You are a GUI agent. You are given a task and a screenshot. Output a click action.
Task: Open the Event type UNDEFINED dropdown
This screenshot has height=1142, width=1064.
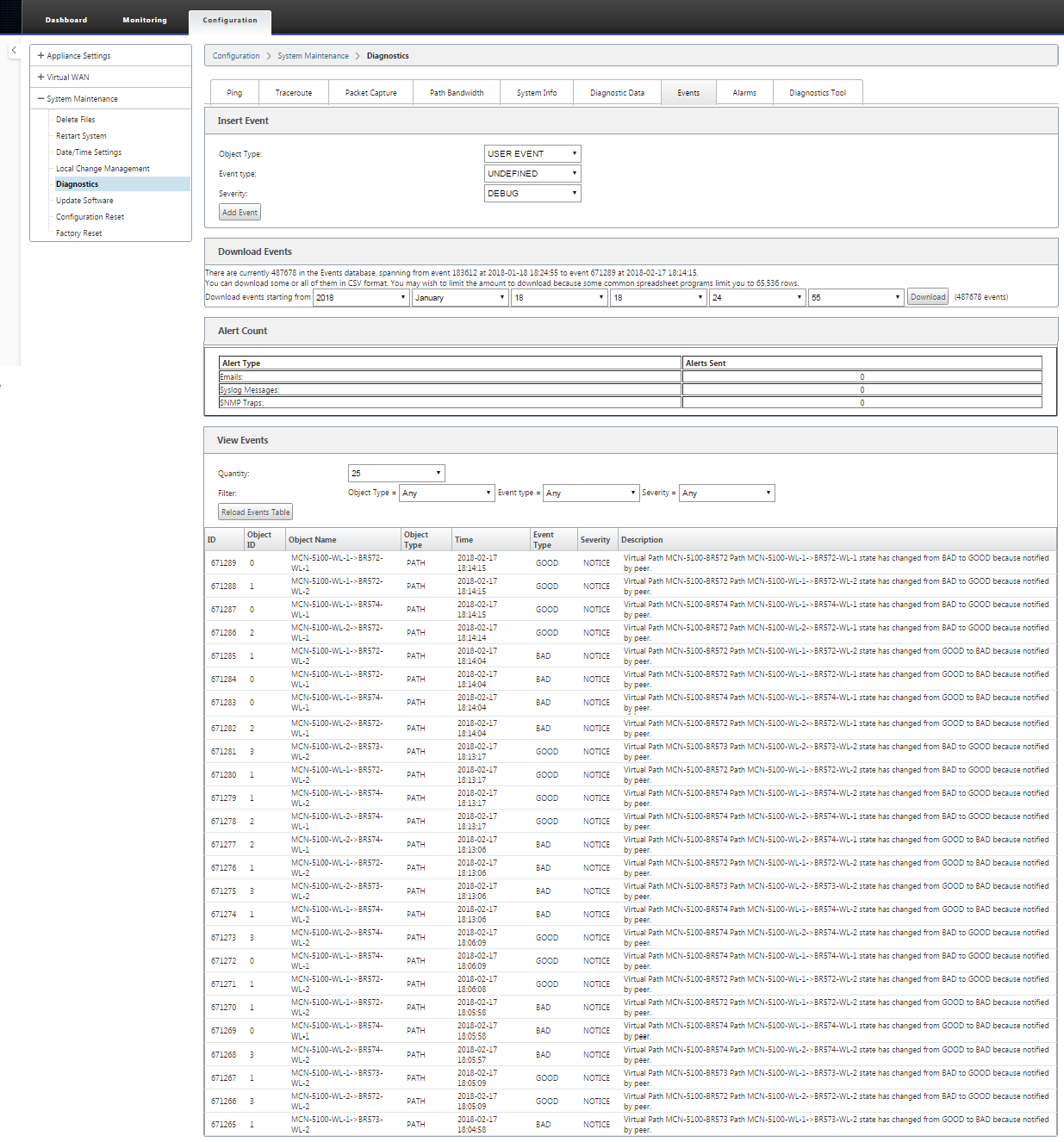(532, 174)
